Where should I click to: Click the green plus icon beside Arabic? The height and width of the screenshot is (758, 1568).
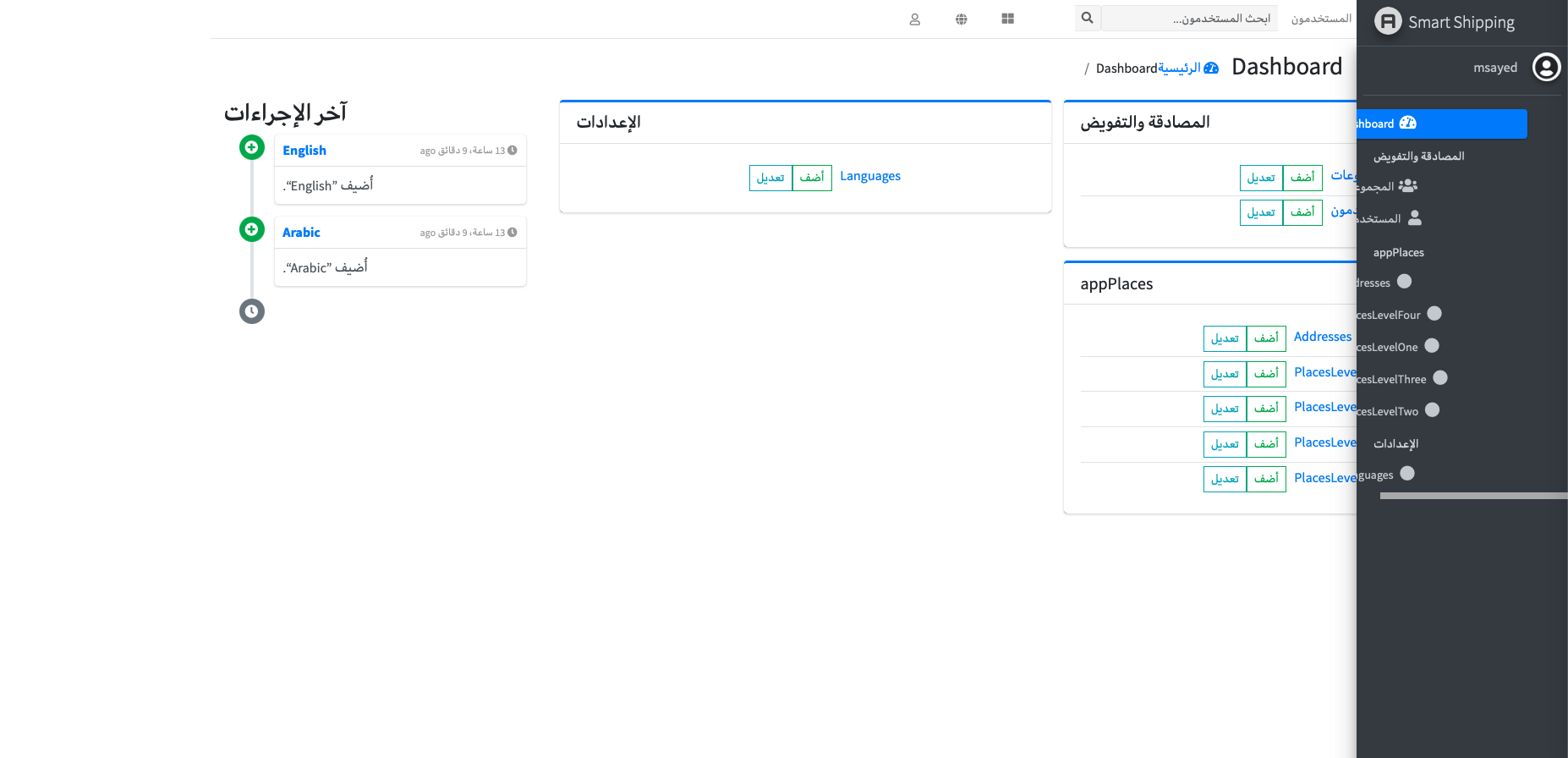pos(251,229)
